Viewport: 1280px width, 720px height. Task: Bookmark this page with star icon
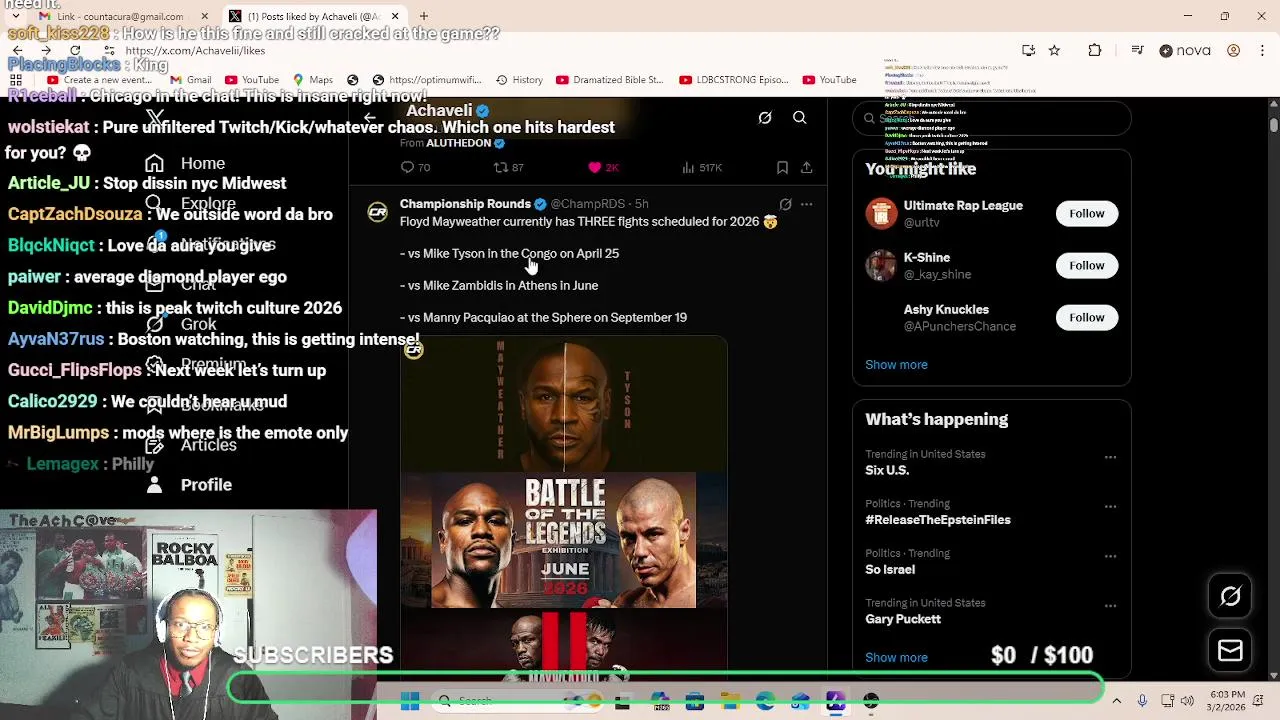click(x=1054, y=50)
